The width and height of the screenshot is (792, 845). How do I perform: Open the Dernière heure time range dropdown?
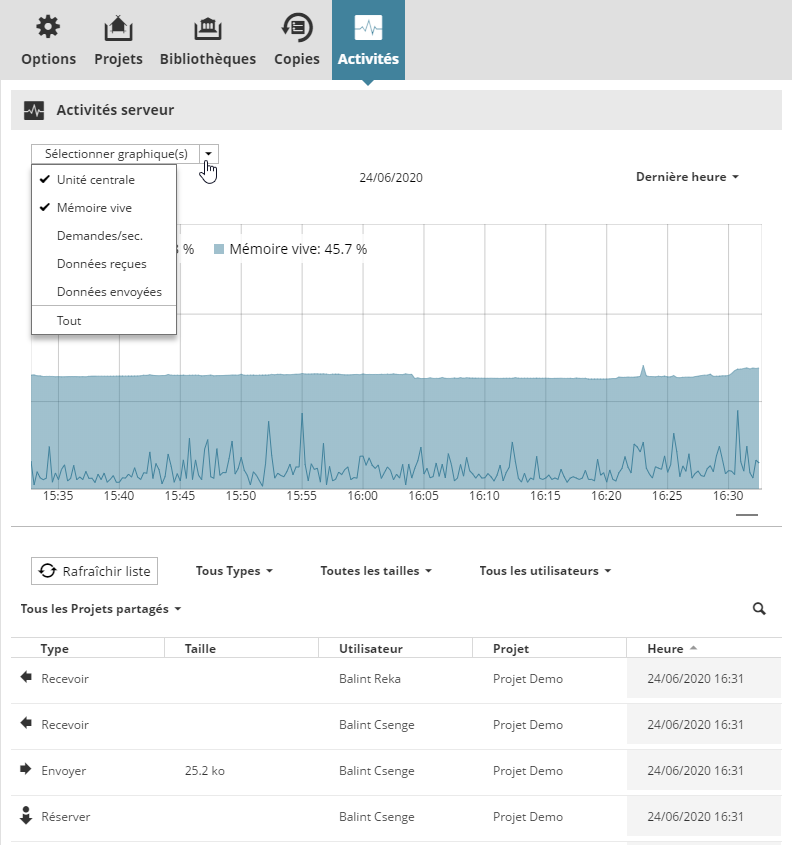pyautogui.click(x=687, y=177)
